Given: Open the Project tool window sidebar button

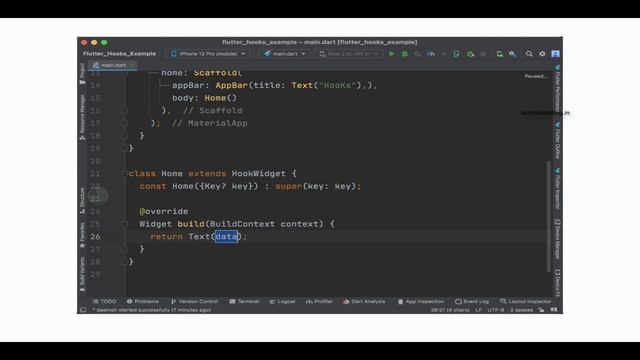Looking at the screenshot, I should pyautogui.click(x=82, y=74).
